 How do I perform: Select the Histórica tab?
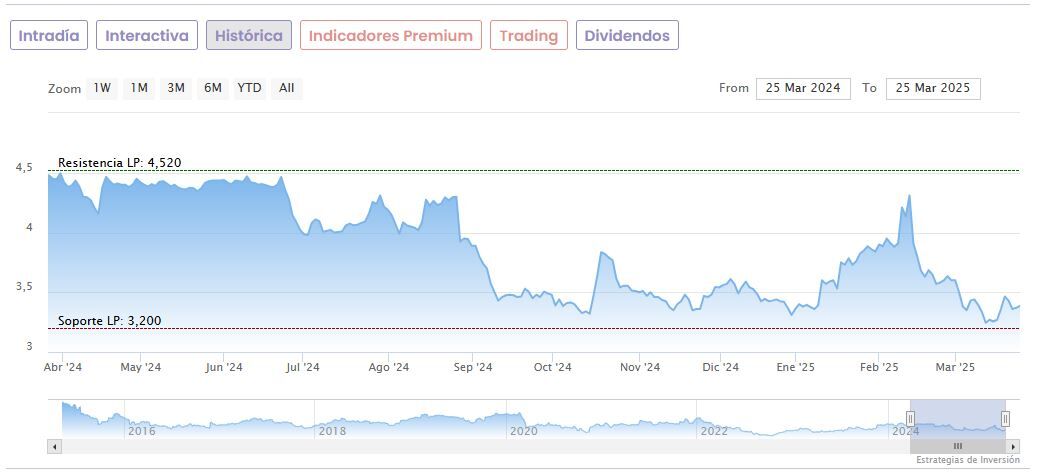[x=249, y=36]
